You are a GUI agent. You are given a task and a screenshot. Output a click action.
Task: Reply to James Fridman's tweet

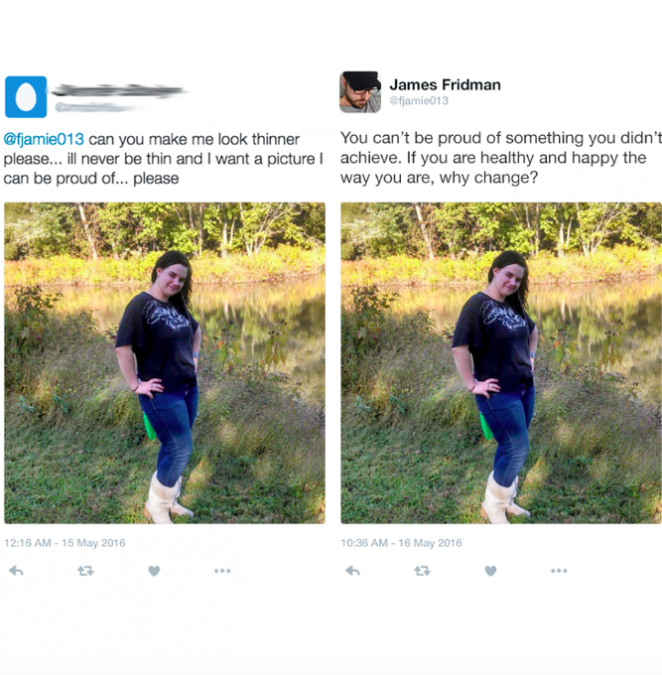coord(353,571)
